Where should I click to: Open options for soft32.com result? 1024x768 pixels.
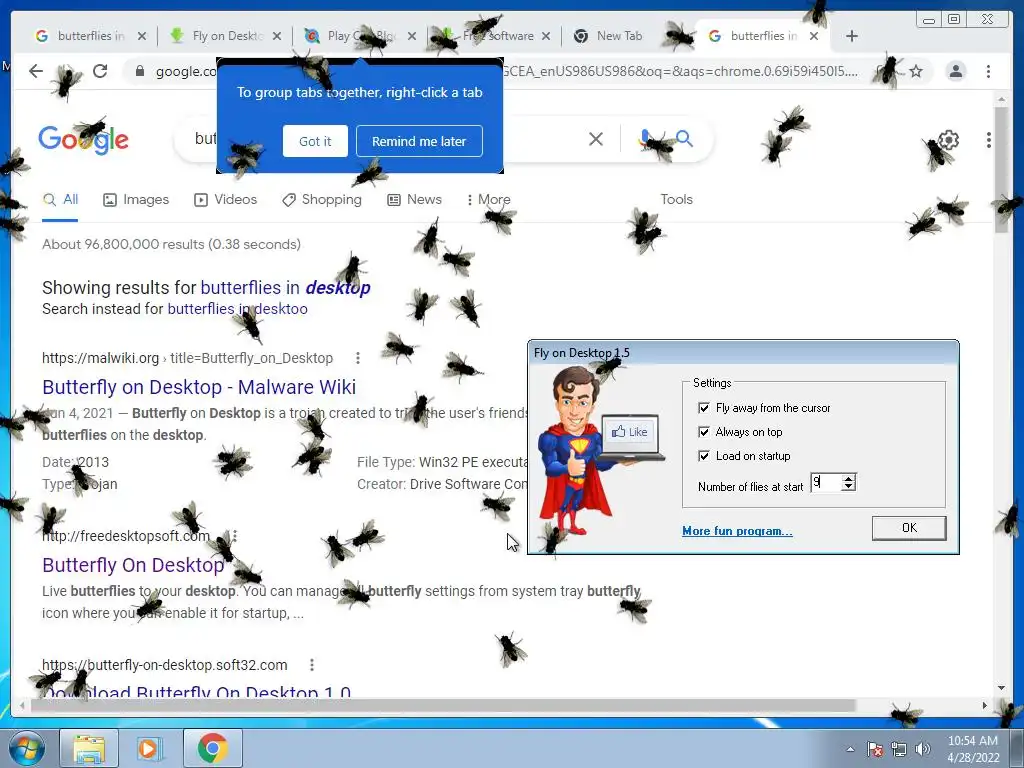pos(312,665)
